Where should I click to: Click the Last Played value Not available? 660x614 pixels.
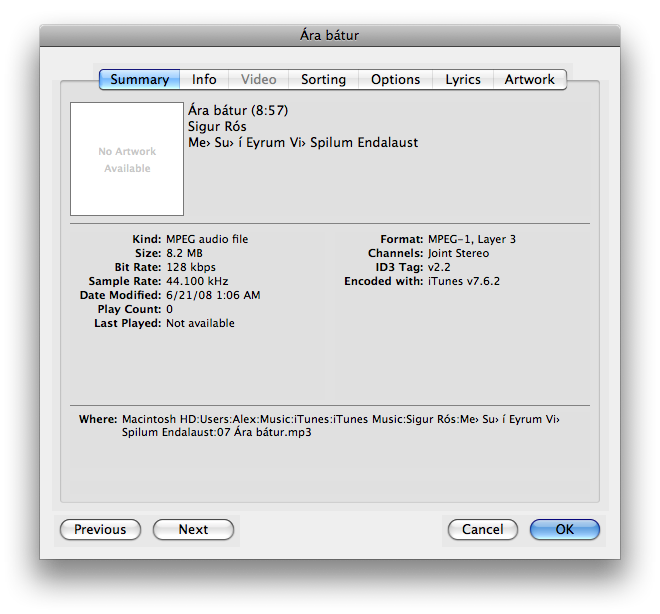click(x=200, y=323)
